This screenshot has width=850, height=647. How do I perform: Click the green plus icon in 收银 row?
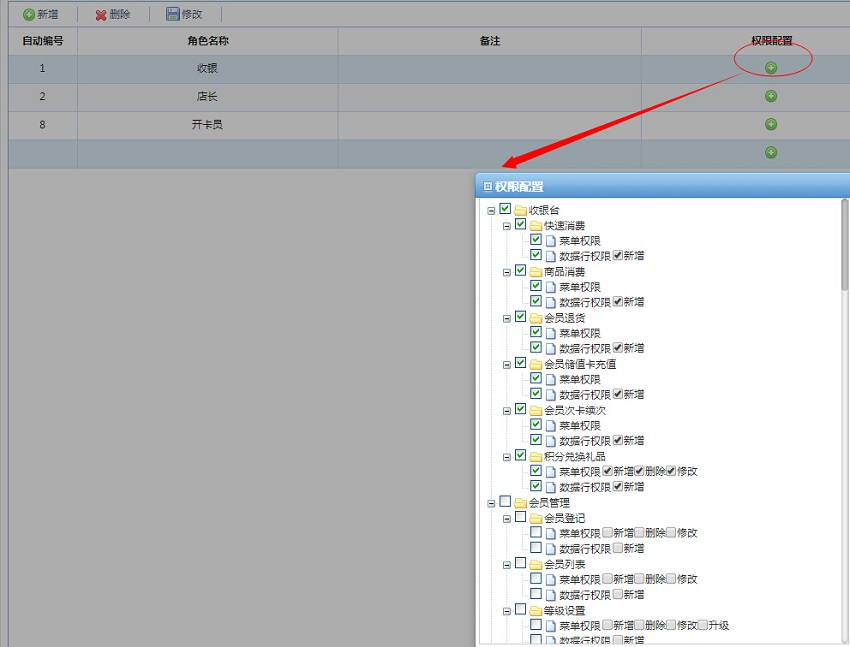click(771, 68)
